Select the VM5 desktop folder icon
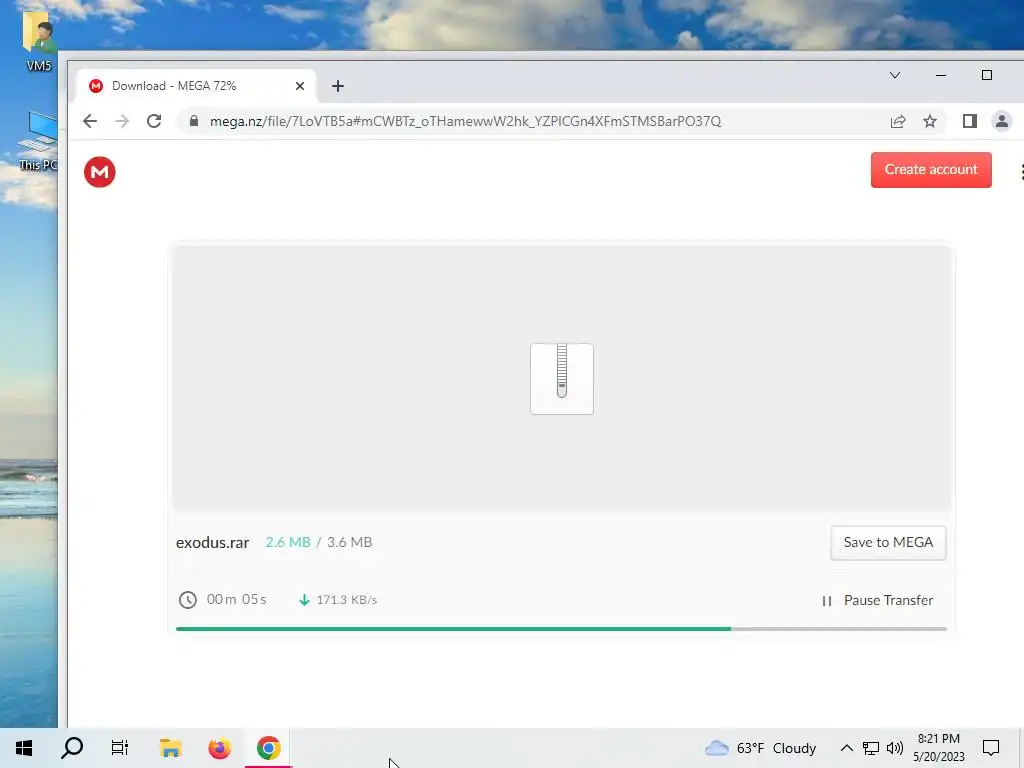This screenshot has height=768, width=1024. (x=39, y=42)
